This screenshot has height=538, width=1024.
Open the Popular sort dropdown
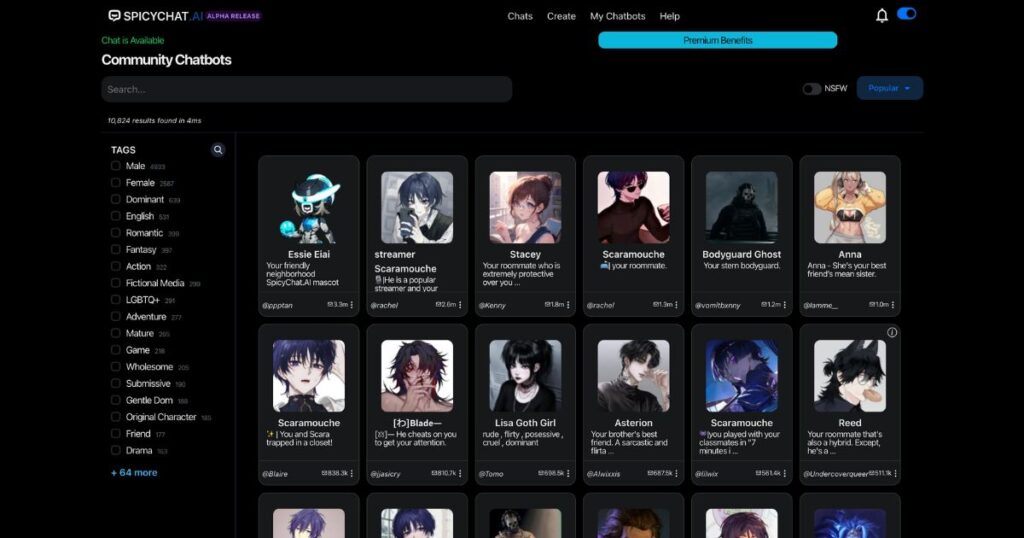889,88
